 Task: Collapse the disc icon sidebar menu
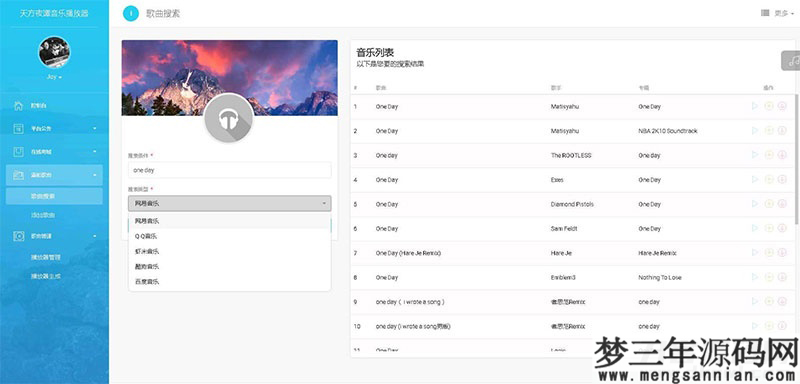point(54,236)
